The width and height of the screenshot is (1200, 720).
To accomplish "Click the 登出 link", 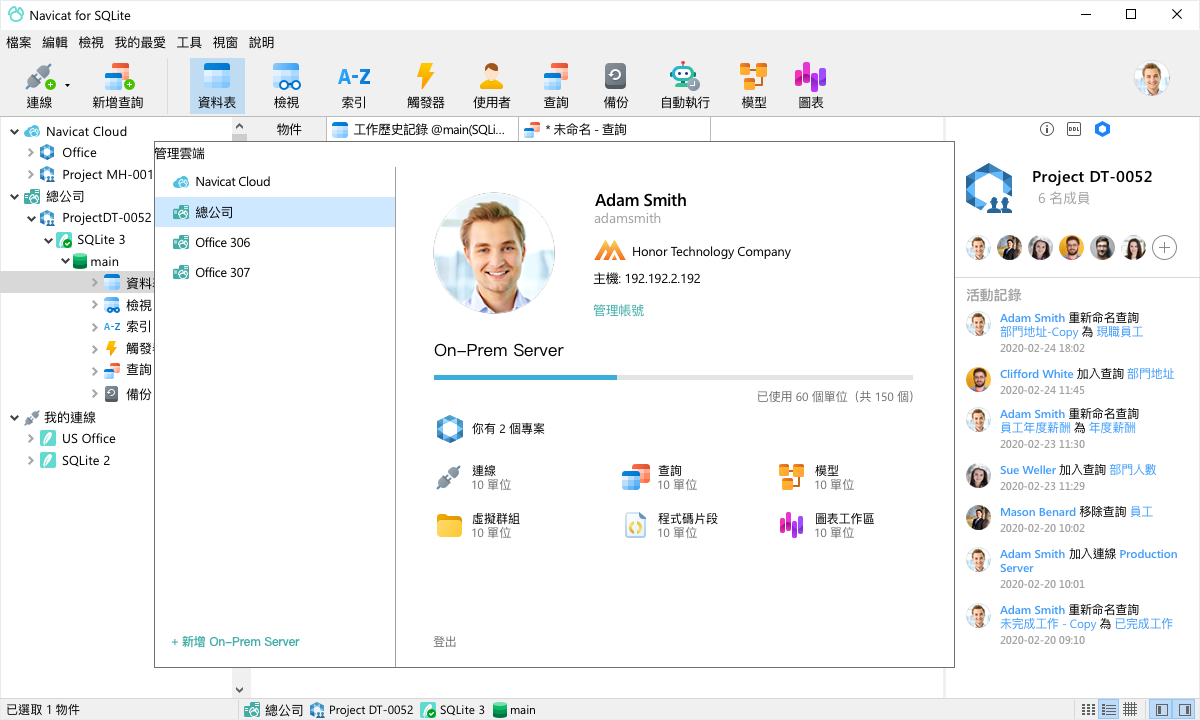I will pos(445,642).
